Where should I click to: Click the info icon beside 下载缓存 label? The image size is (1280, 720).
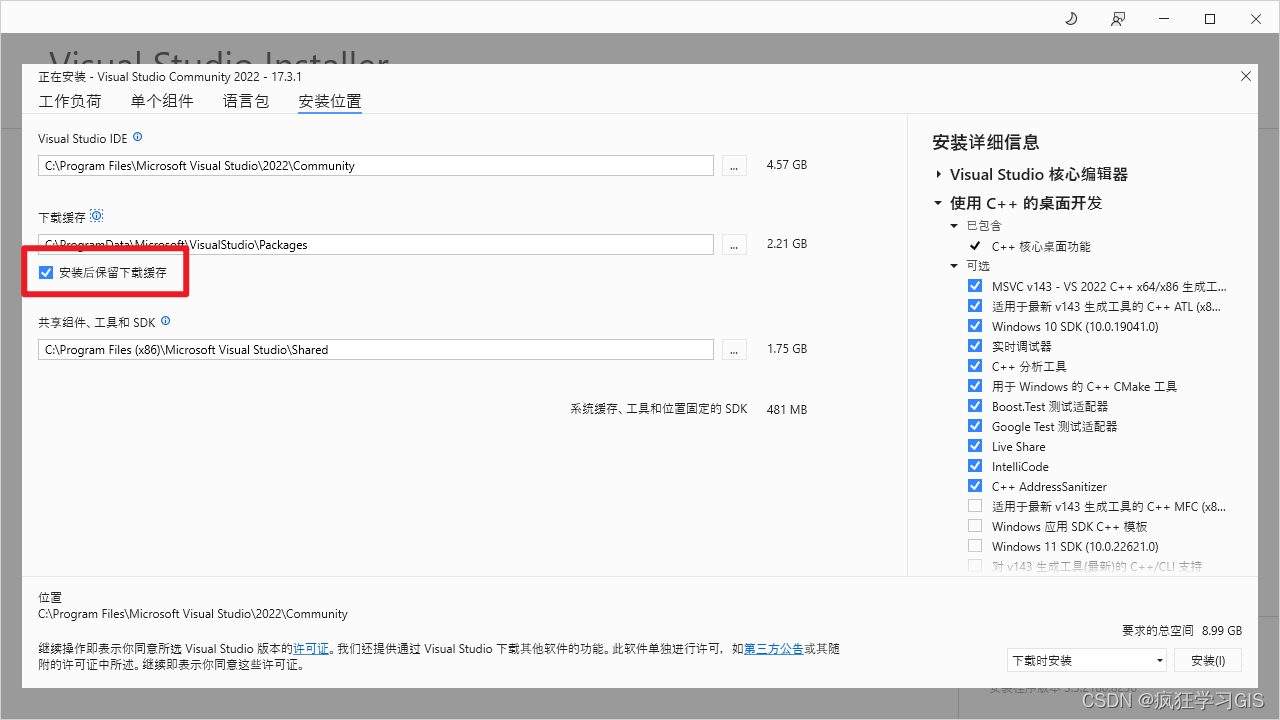(97, 216)
